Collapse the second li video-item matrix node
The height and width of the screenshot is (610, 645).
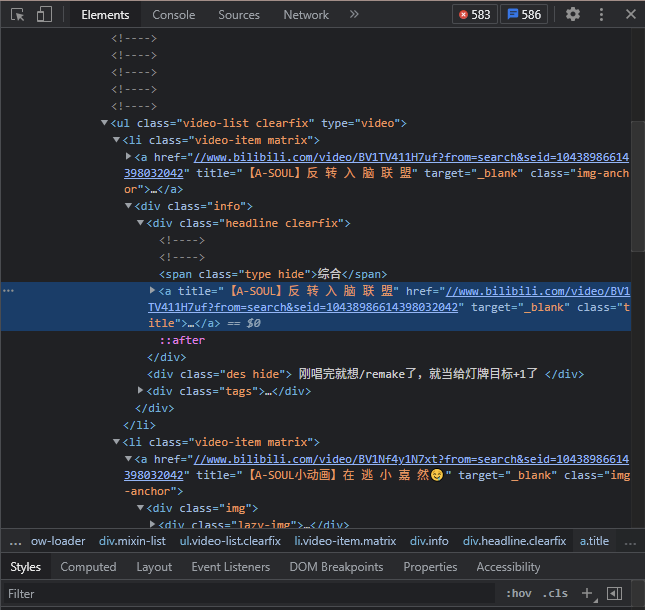(116, 442)
